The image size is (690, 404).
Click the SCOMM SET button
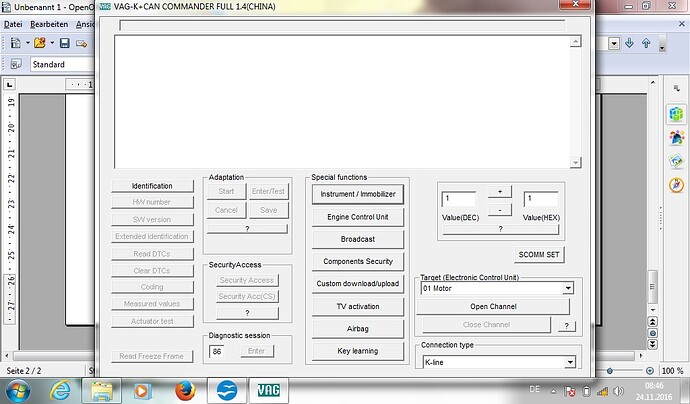pyautogui.click(x=539, y=254)
